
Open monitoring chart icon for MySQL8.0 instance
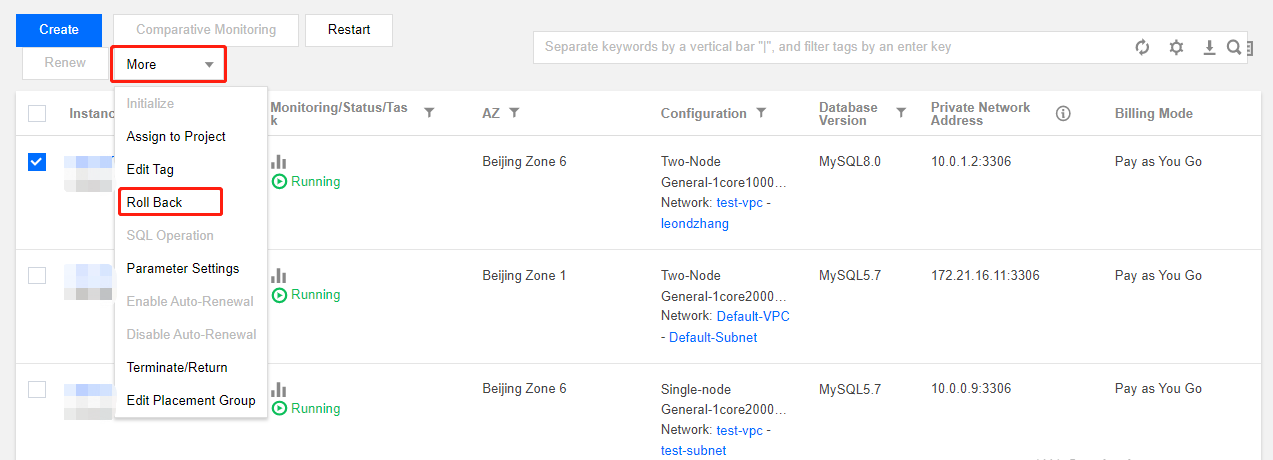click(x=279, y=161)
